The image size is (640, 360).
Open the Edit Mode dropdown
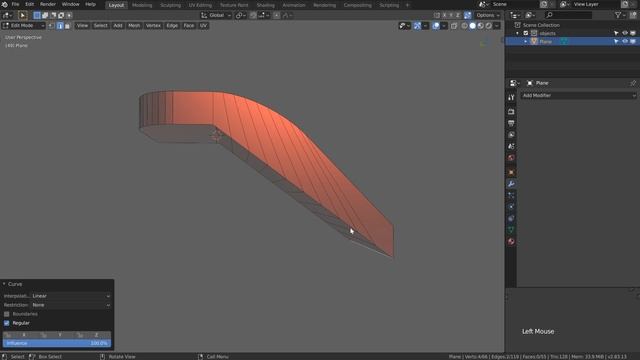(x=24, y=26)
